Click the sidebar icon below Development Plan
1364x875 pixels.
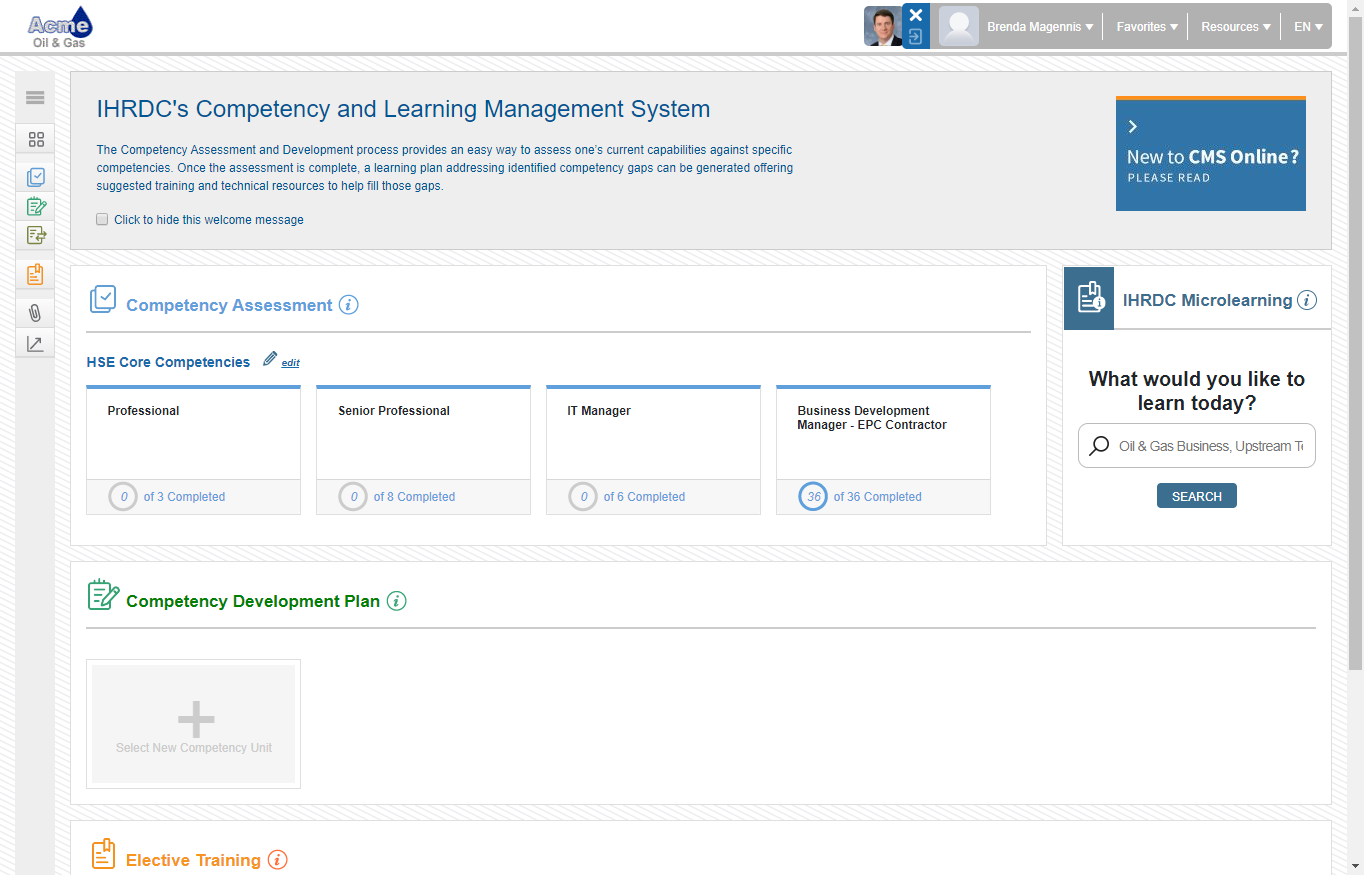(x=36, y=236)
